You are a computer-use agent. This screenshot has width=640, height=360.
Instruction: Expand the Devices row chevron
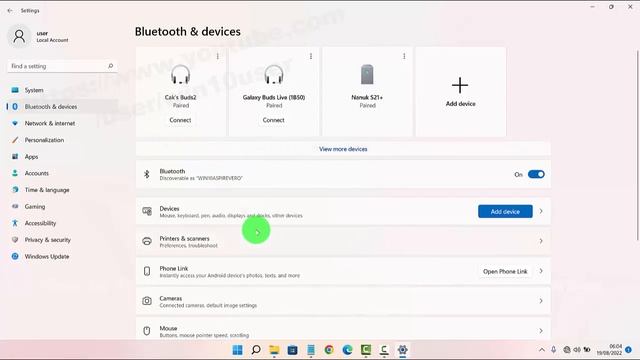point(541,211)
